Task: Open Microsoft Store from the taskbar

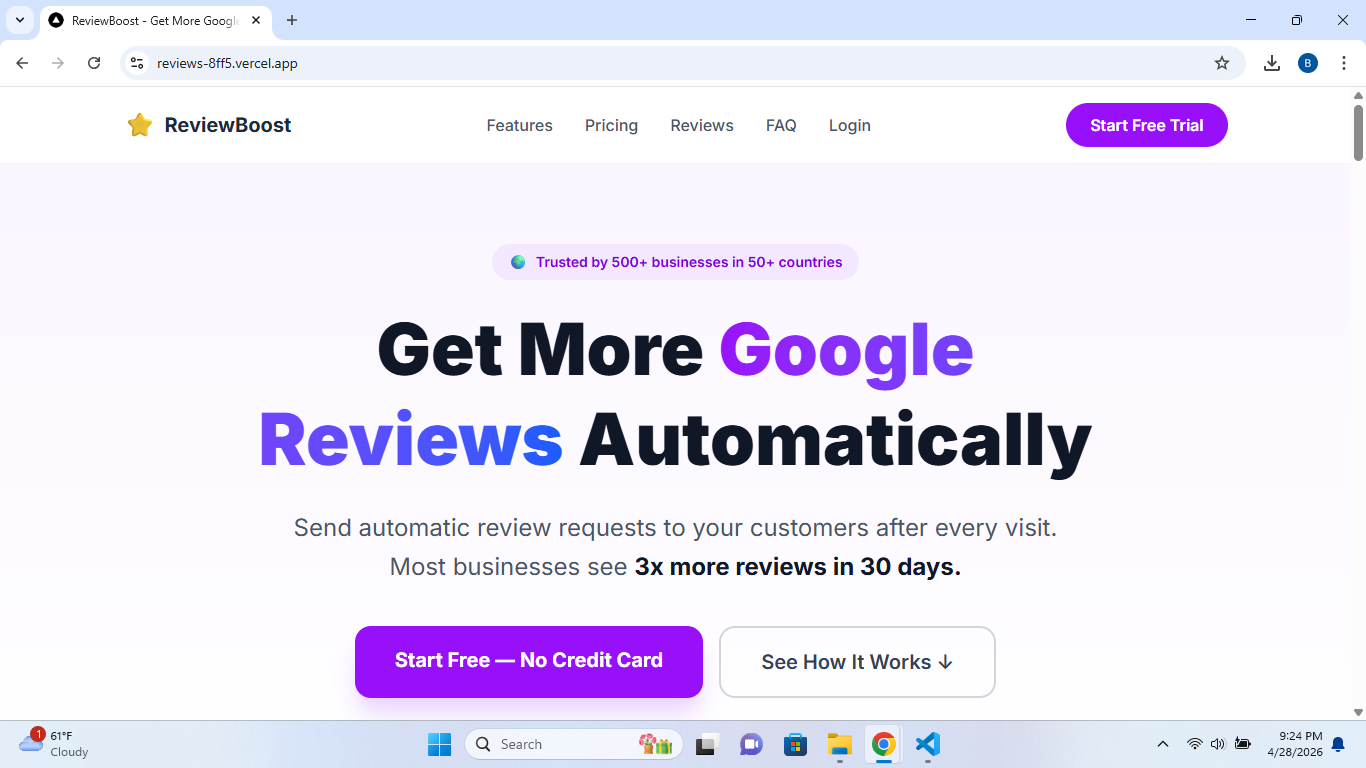Action: [x=795, y=744]
